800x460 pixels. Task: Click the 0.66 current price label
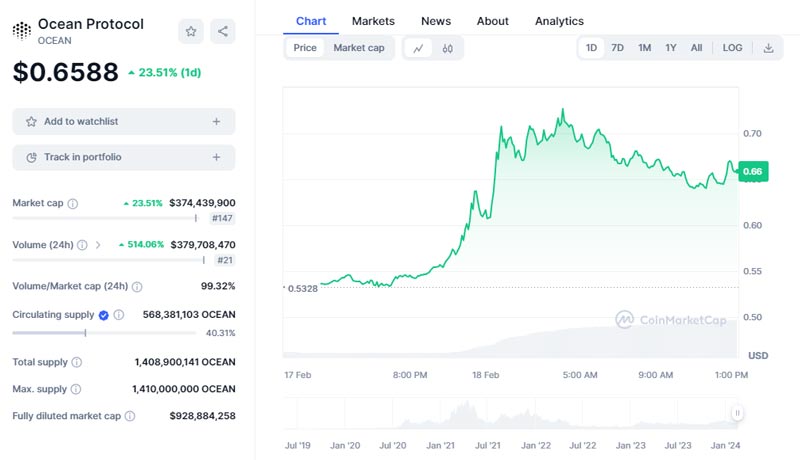click(x=753, y=172)
